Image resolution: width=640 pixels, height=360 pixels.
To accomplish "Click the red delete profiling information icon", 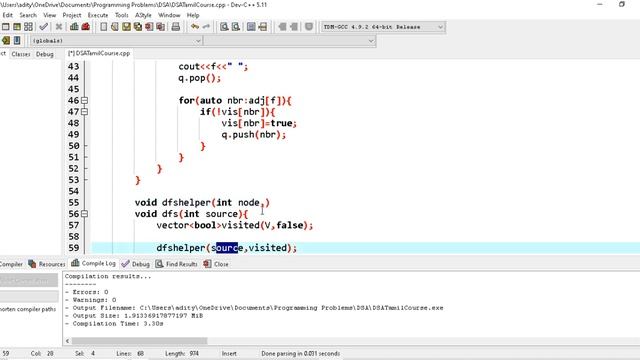I will tap(85, 27).
